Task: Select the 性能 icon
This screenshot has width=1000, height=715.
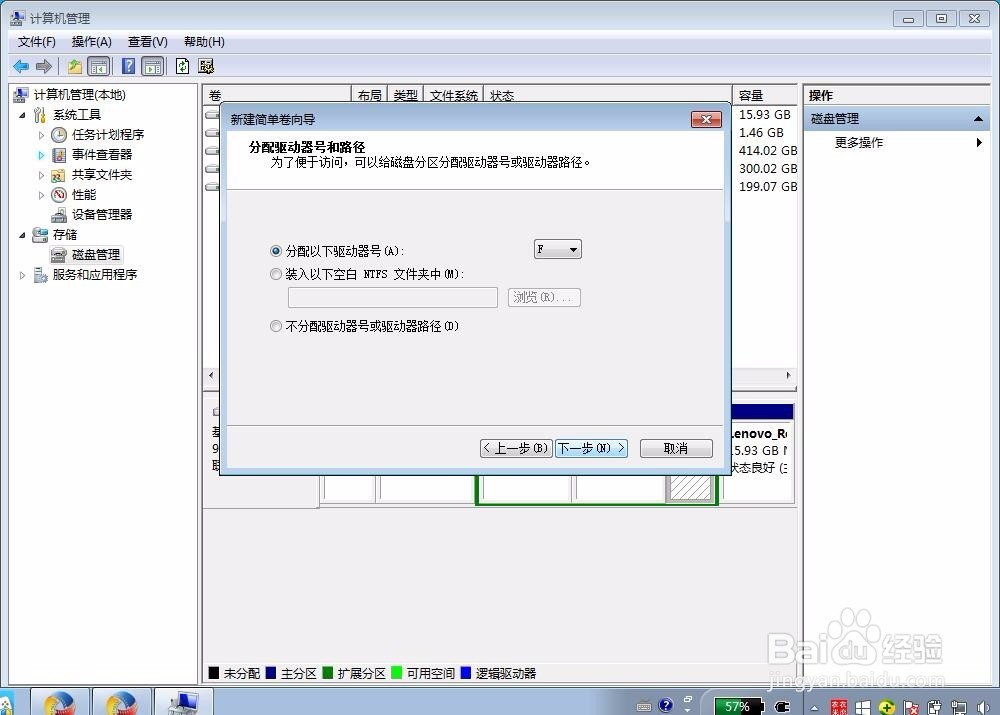Action: [59, 195]
